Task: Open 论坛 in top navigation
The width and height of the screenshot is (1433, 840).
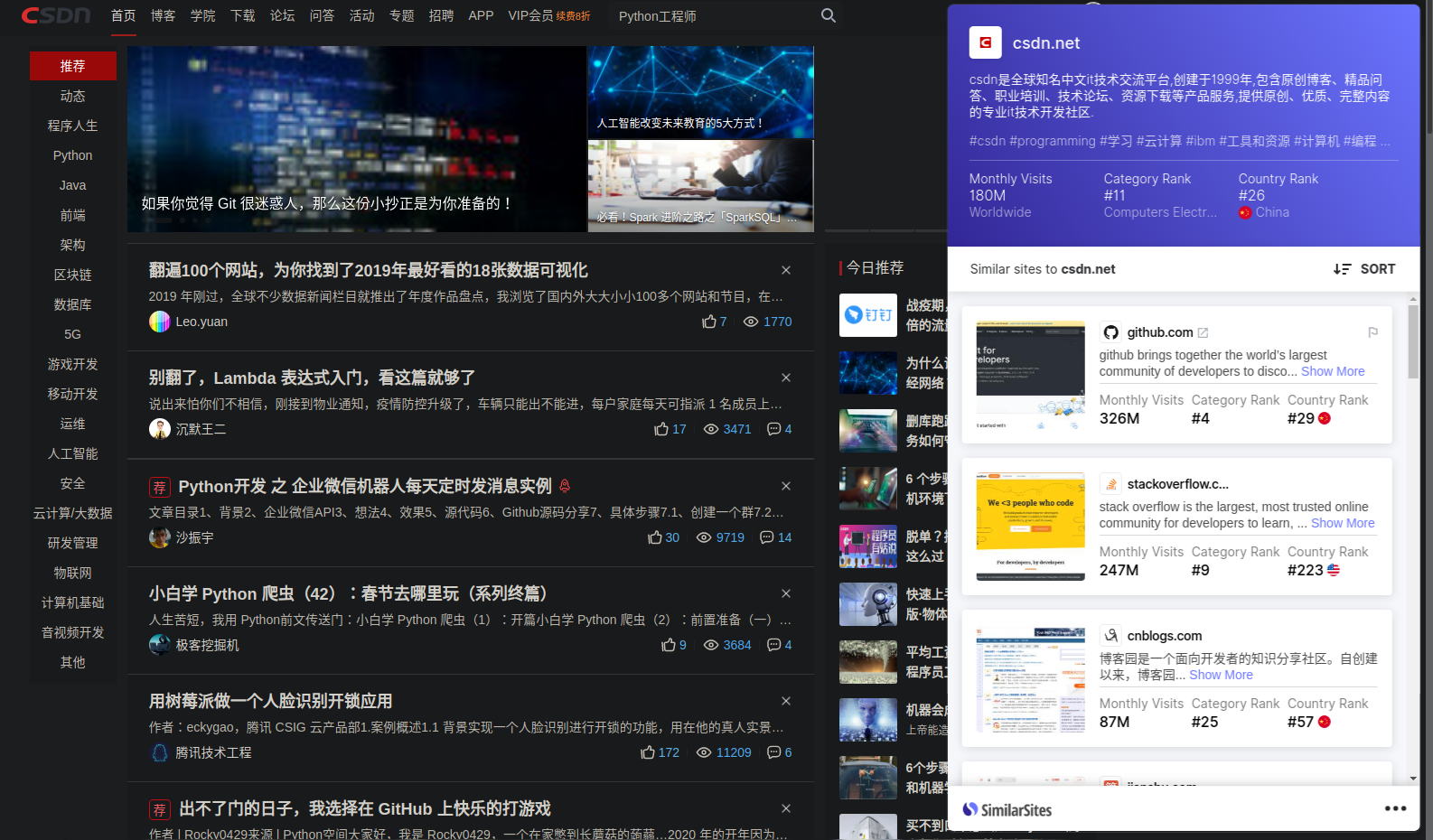Action: 283,15
